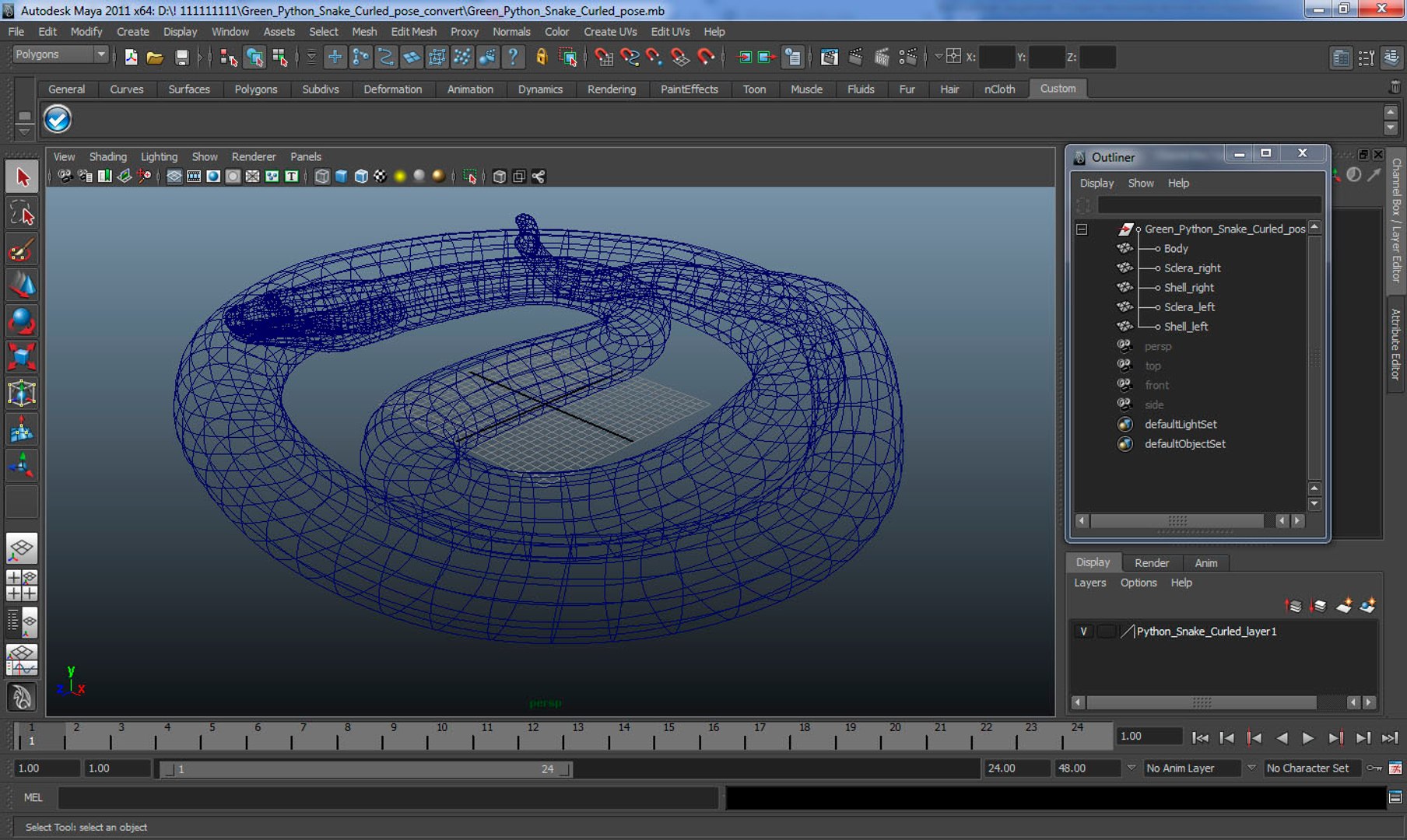Image resolution: width=1407 pixels, height=840 pixels.
Task: Enable use all lights yellow sphere icon
Action: [x=400, y=177]
